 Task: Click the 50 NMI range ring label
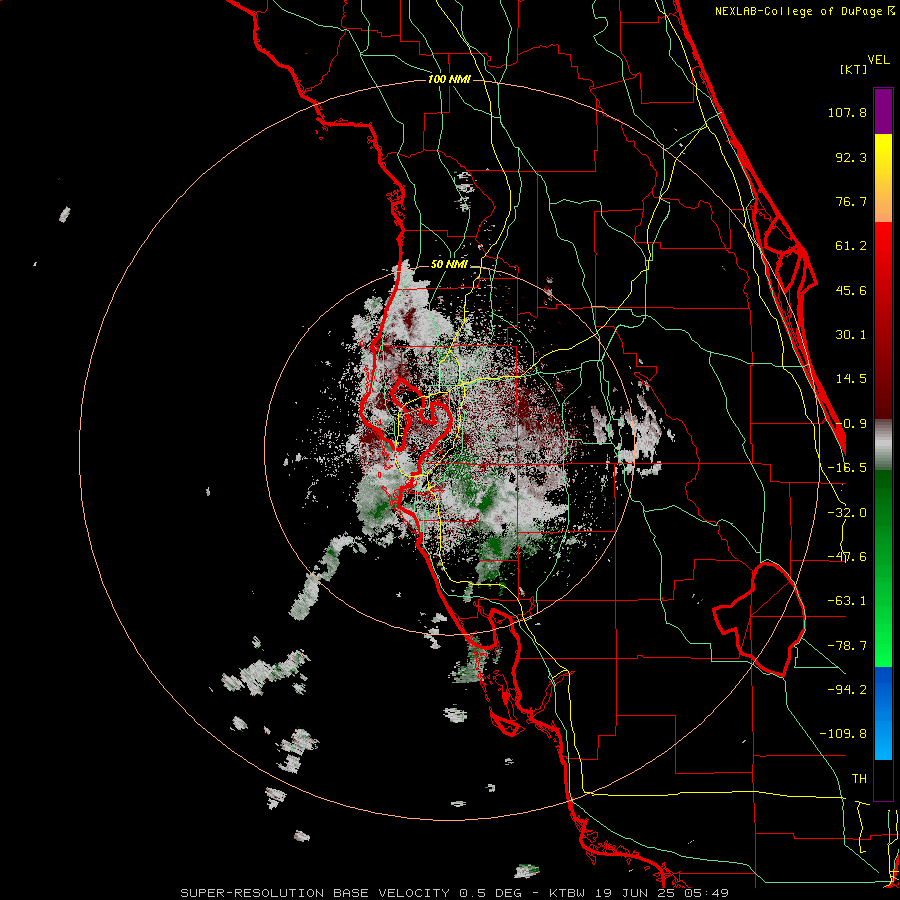pyautogui.click(x=449, y=265)
